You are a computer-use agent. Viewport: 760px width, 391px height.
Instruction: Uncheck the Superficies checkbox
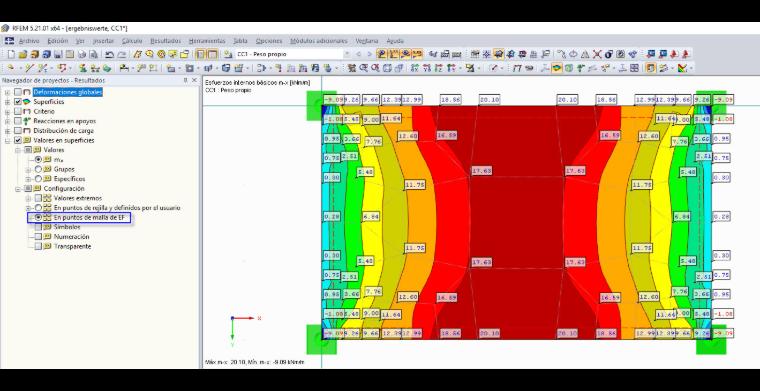pyautogui.click(x=18, y=102)
